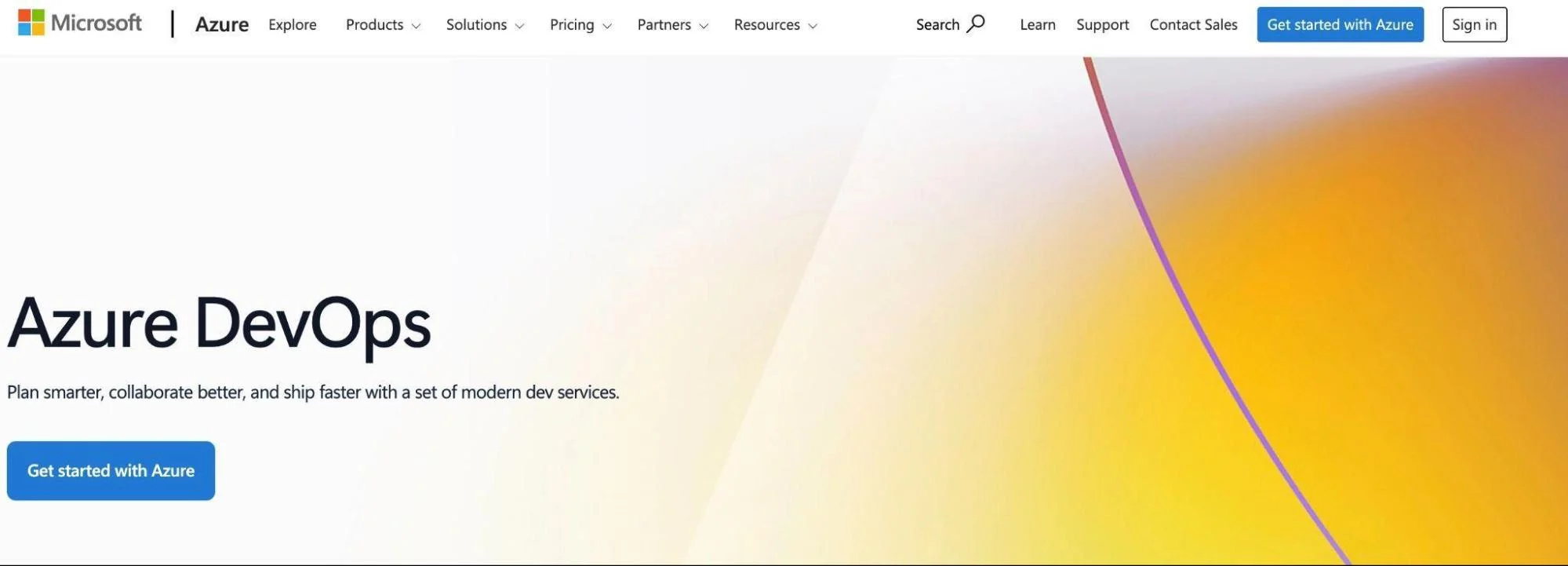This screenshot has height=566, width=1568.
Task: Click the magnifying glass search icon
Action: coord(976,24)
